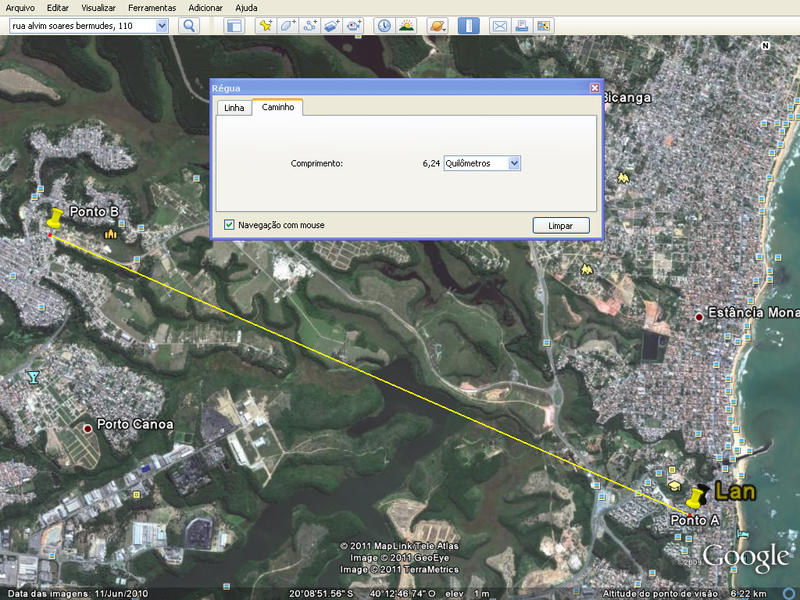
Task: Click the red ruler endpoint at Ponto B
Action: click(x=50, y=235)
